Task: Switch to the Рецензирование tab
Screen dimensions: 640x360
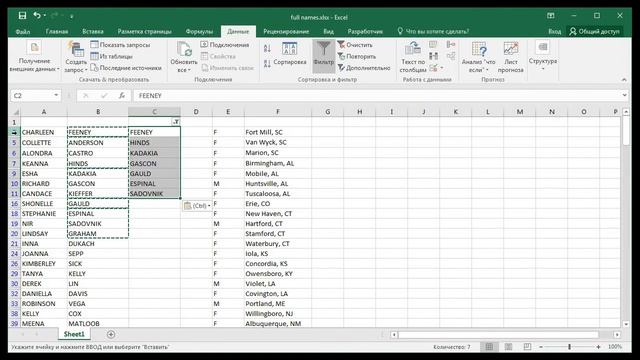Action: (286, 31)
